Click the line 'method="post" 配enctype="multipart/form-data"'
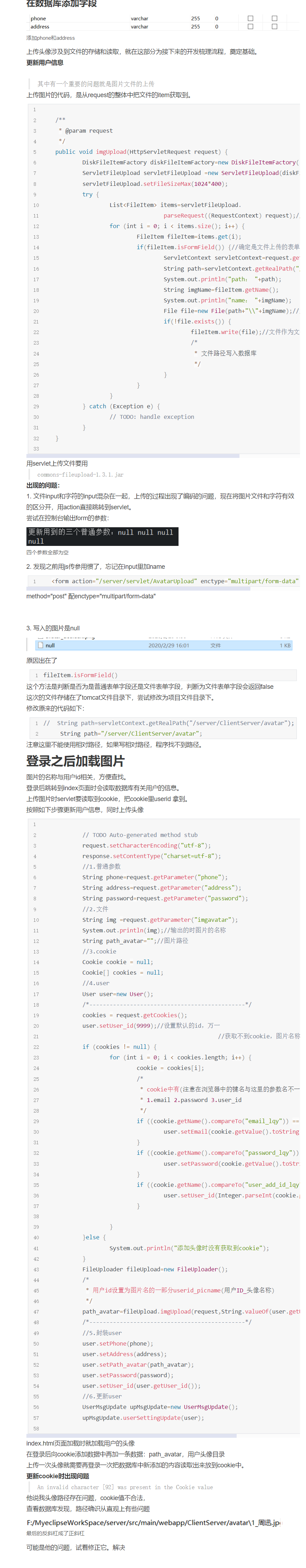306x1568 pixels. (91, 596)
